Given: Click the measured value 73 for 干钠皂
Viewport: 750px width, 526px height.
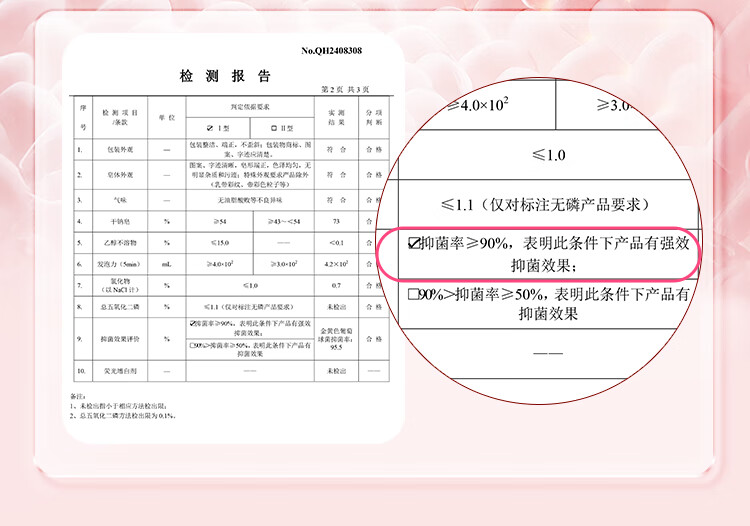Looking at the screenshot, I should (x=336, y=221).
